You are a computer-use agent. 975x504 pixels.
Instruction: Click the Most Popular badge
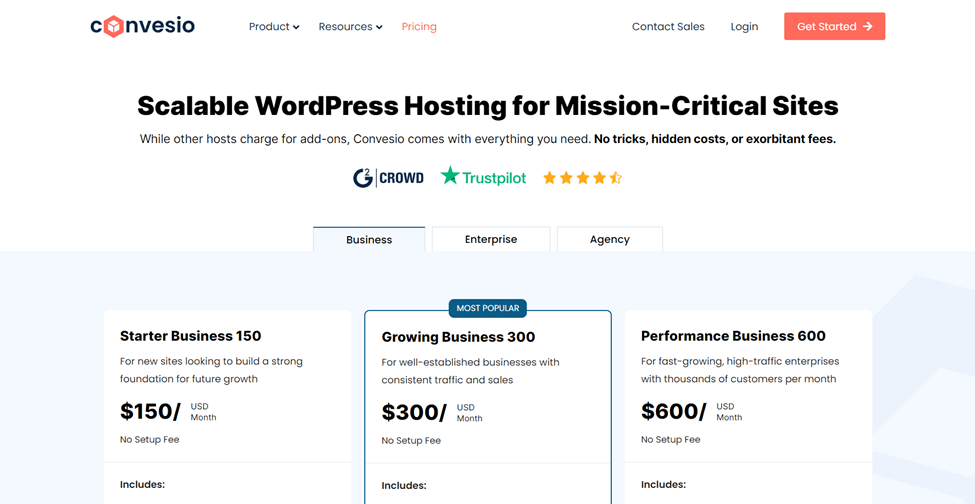point(488,308)
